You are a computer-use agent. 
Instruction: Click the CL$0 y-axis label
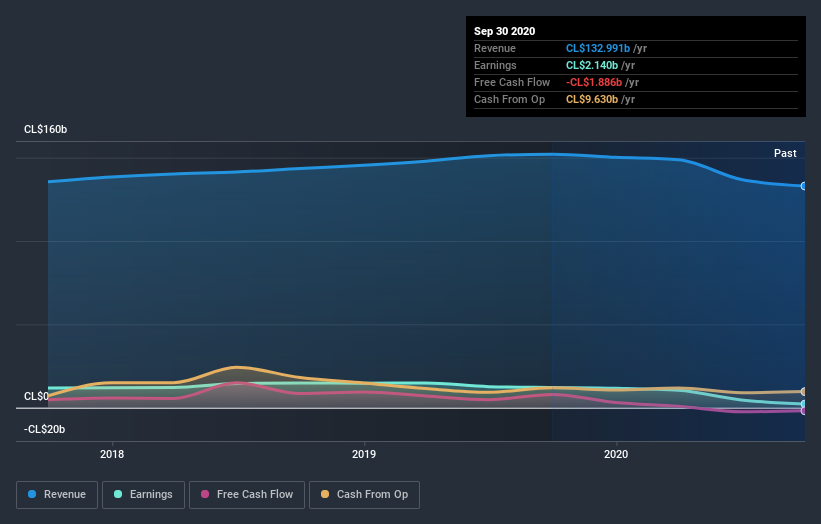pos(36,396)
